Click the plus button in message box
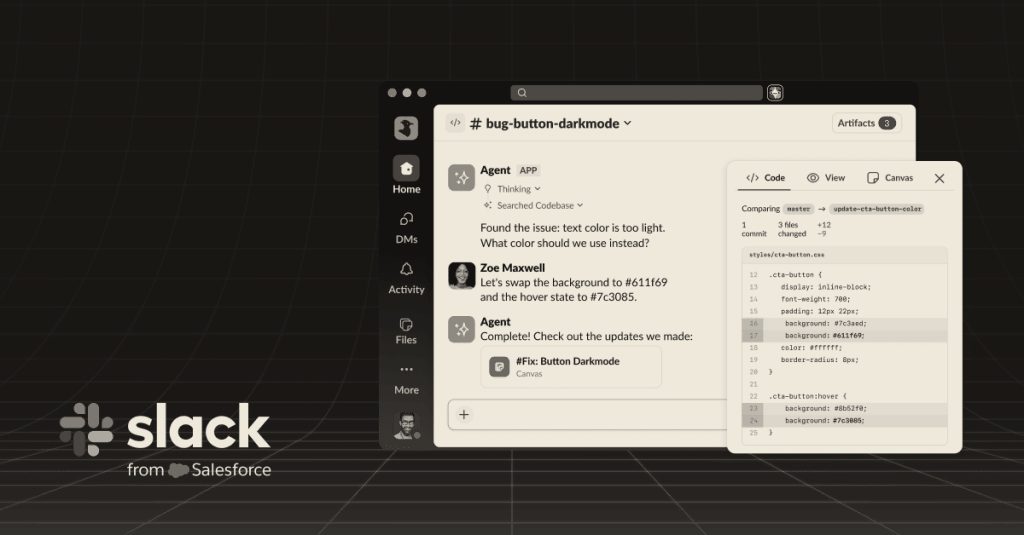The height and width of the screenshot is (535, 1024). click(x=464, y=414)
